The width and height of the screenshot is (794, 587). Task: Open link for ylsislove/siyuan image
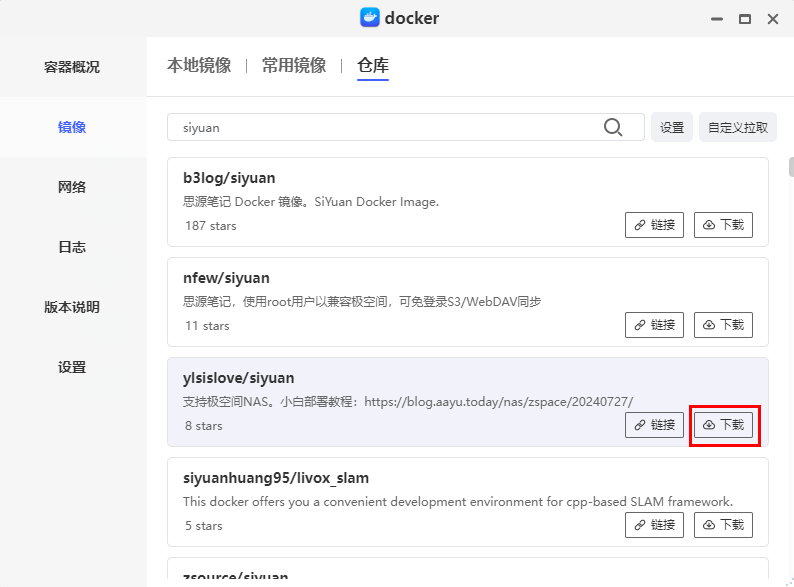coord(654,425)
